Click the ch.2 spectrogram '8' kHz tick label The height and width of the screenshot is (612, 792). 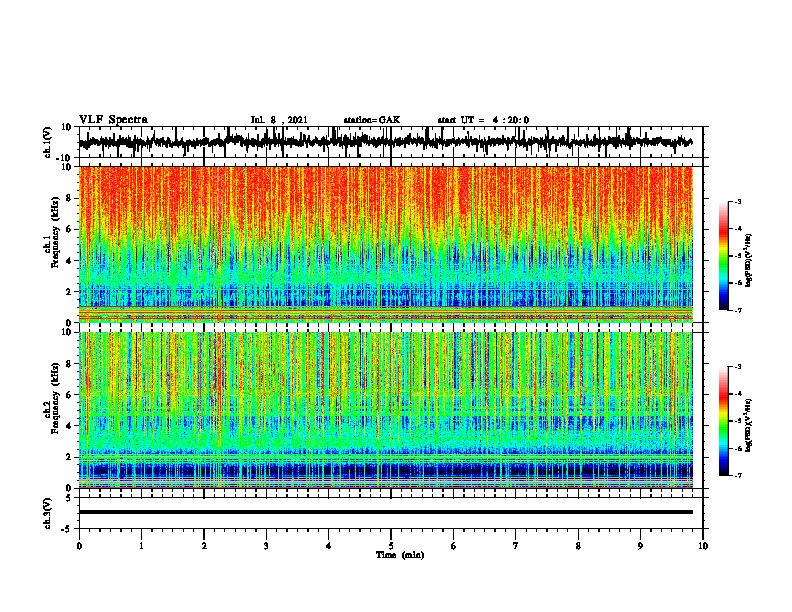coord(70,364)
